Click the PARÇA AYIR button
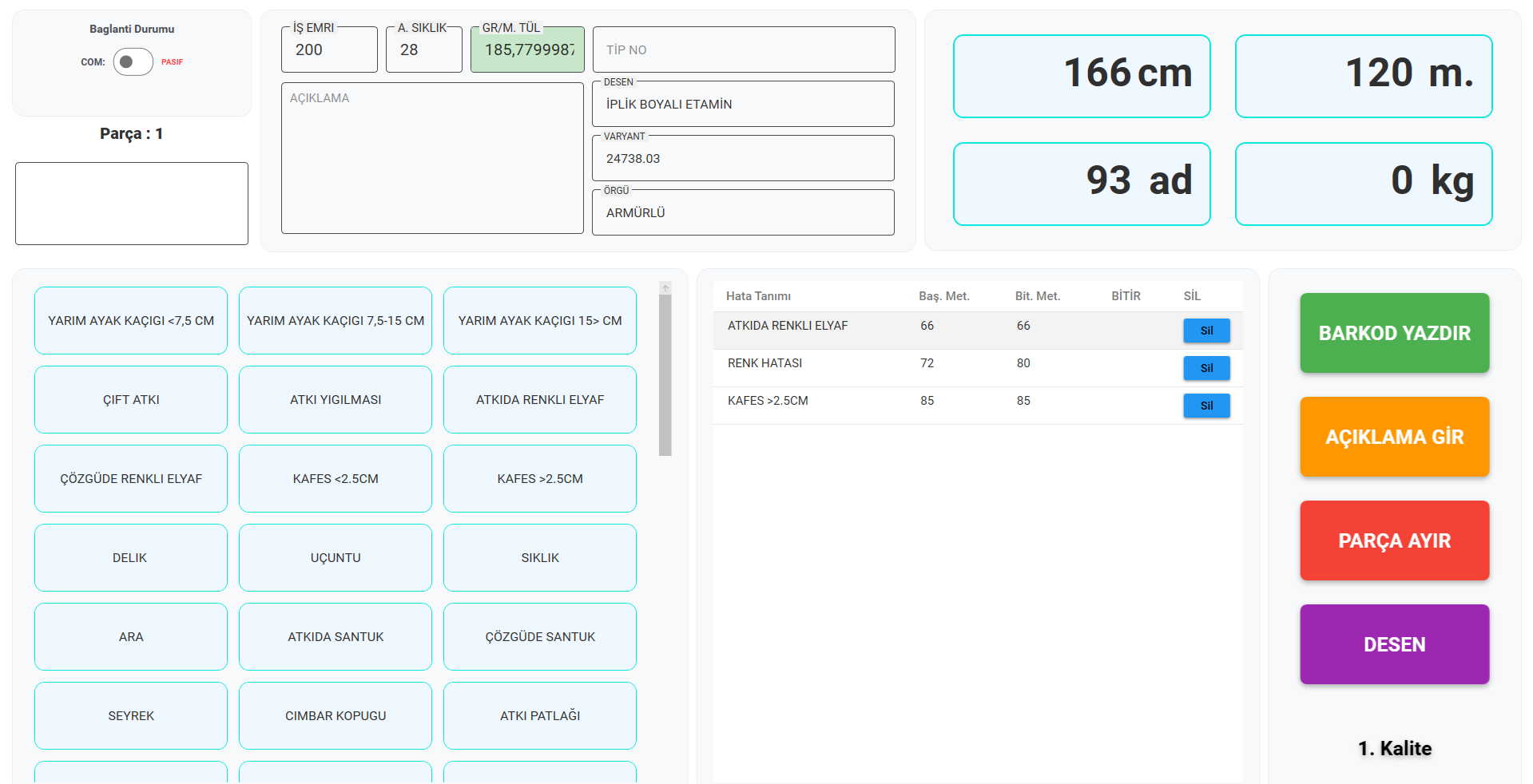This screenshot has width=1533, height=784. (x=1394, y=540)
